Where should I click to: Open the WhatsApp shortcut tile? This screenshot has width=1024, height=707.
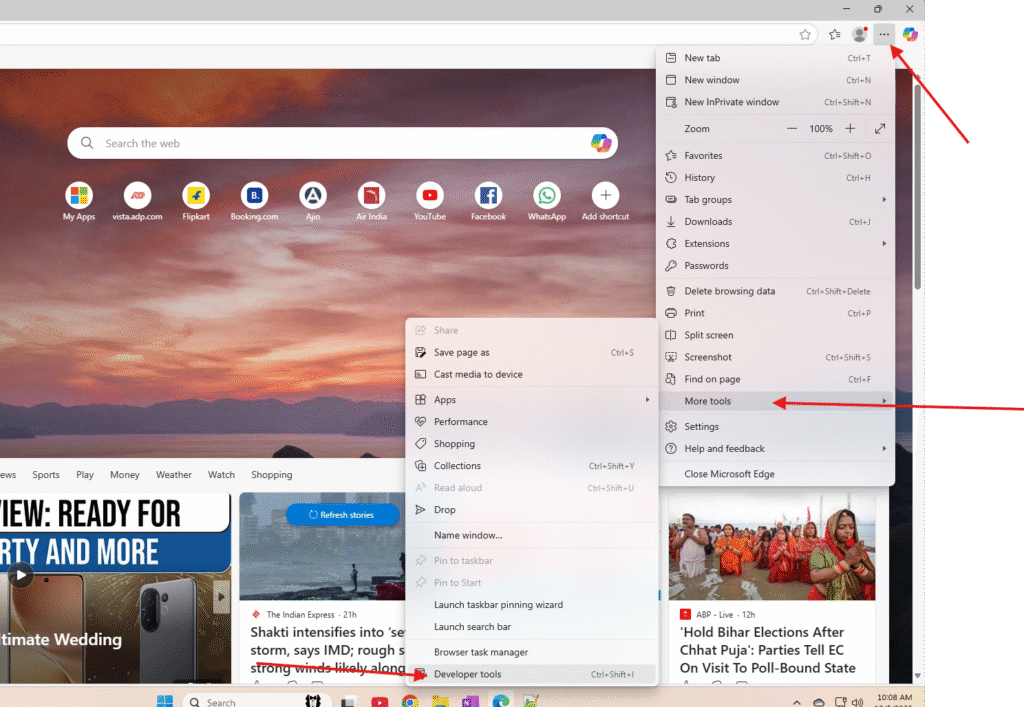point(547,195)
